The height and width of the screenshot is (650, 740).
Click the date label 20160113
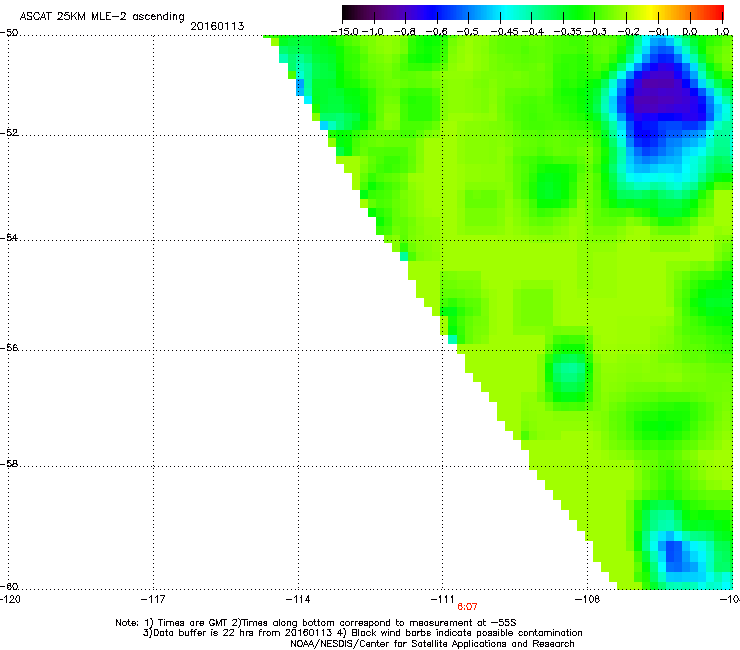pyautogui.click(x=217, y=26)
